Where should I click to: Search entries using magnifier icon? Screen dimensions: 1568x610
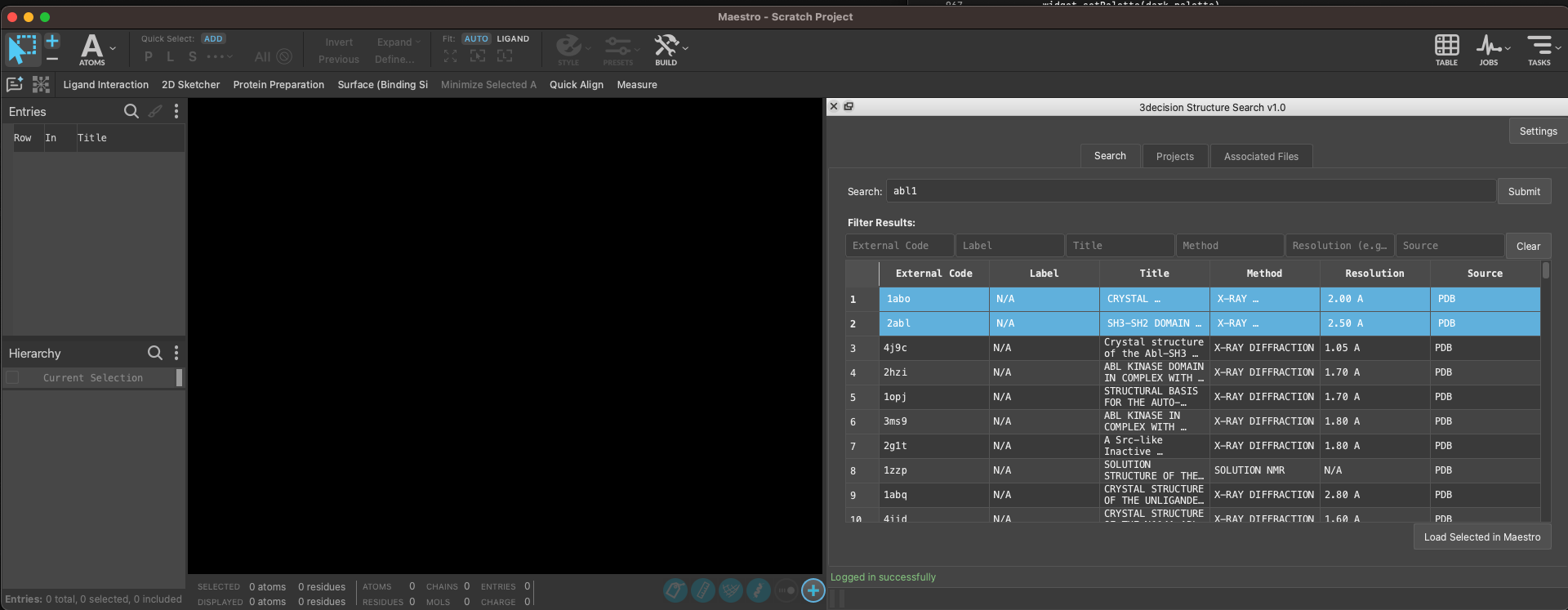(131, 111)
